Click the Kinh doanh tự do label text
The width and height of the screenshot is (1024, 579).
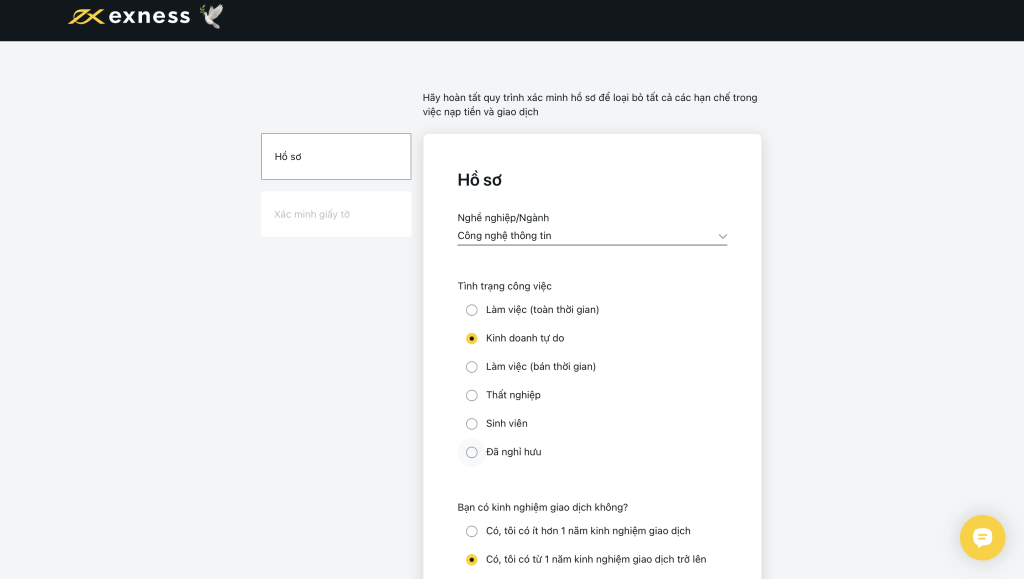pos(525,338)
